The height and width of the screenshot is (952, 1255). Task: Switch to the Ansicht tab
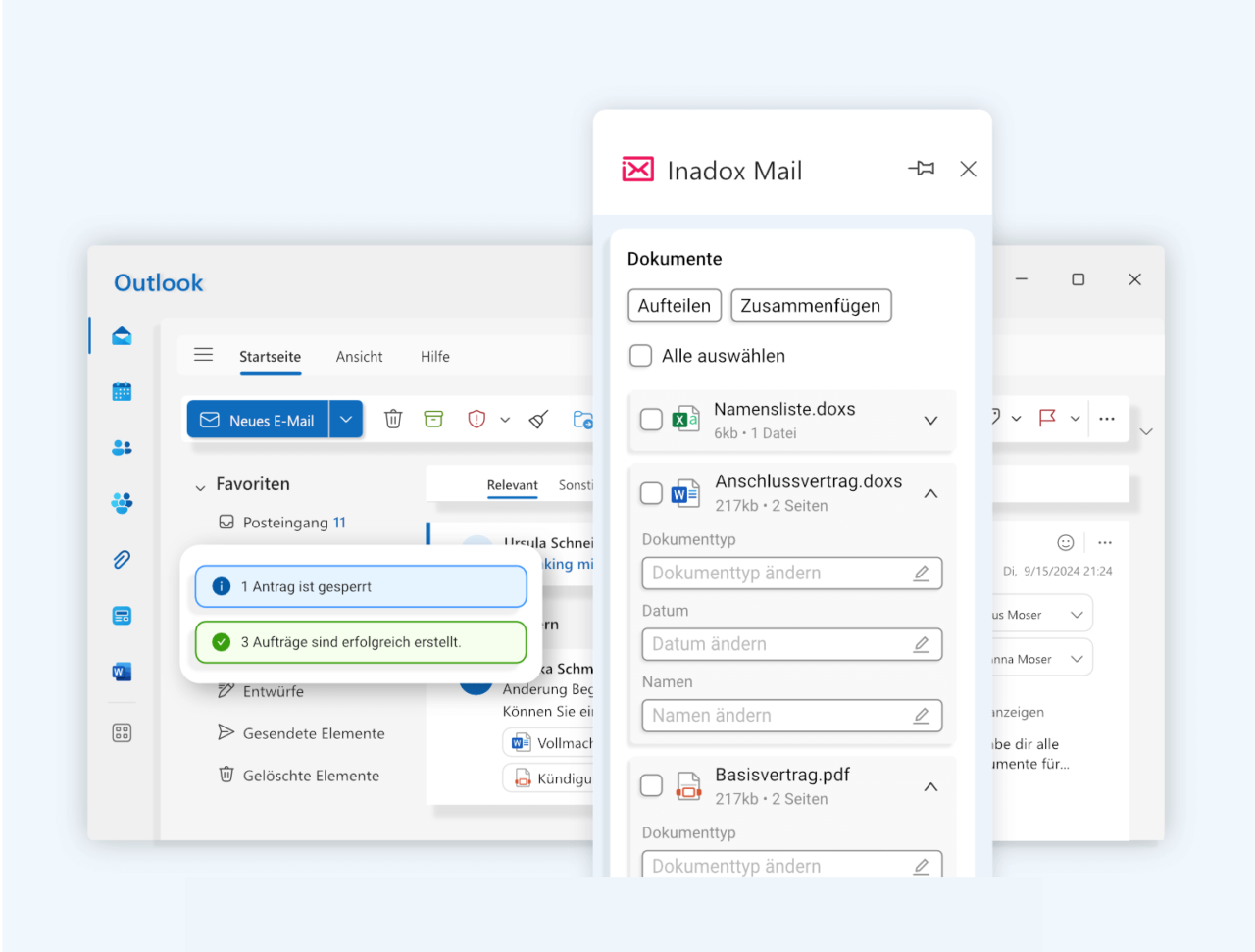pyautogui.click(x=359, y=357)
